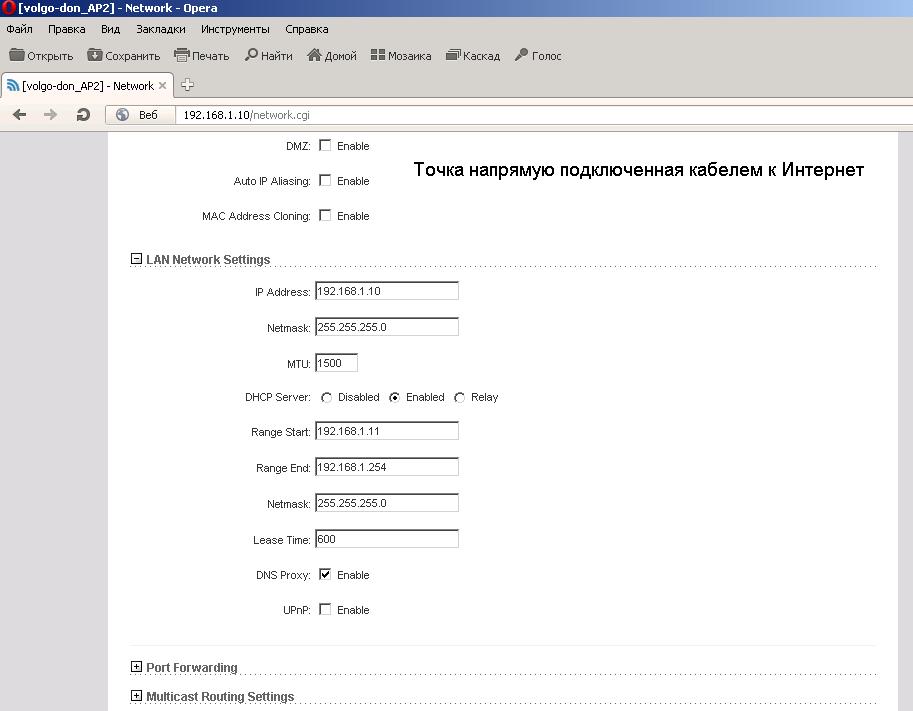The width and height of the screenshot is (913, 711).
Task: Click the Print toolbar icon
Action: tap(181, 56)
